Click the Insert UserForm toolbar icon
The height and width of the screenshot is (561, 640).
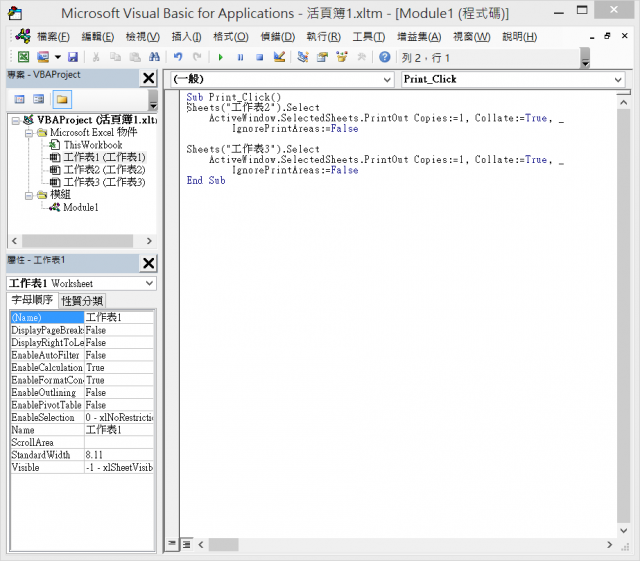point(43,57)
